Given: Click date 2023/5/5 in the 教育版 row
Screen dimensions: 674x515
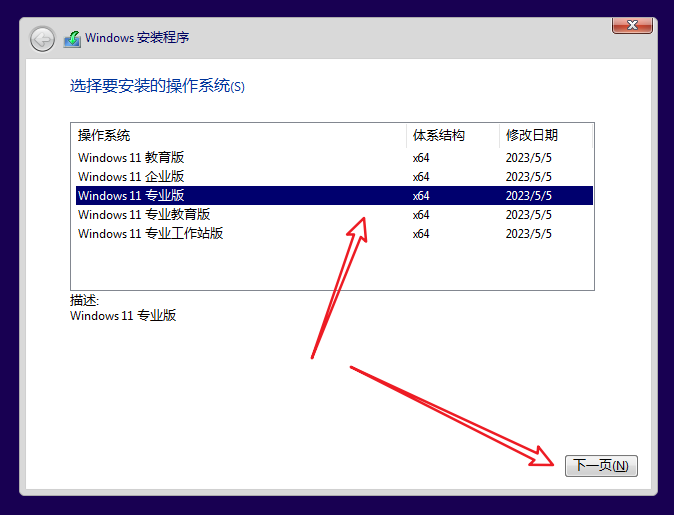Looking at the screenshot, I should pyautogui.click(x=528, y=158).
